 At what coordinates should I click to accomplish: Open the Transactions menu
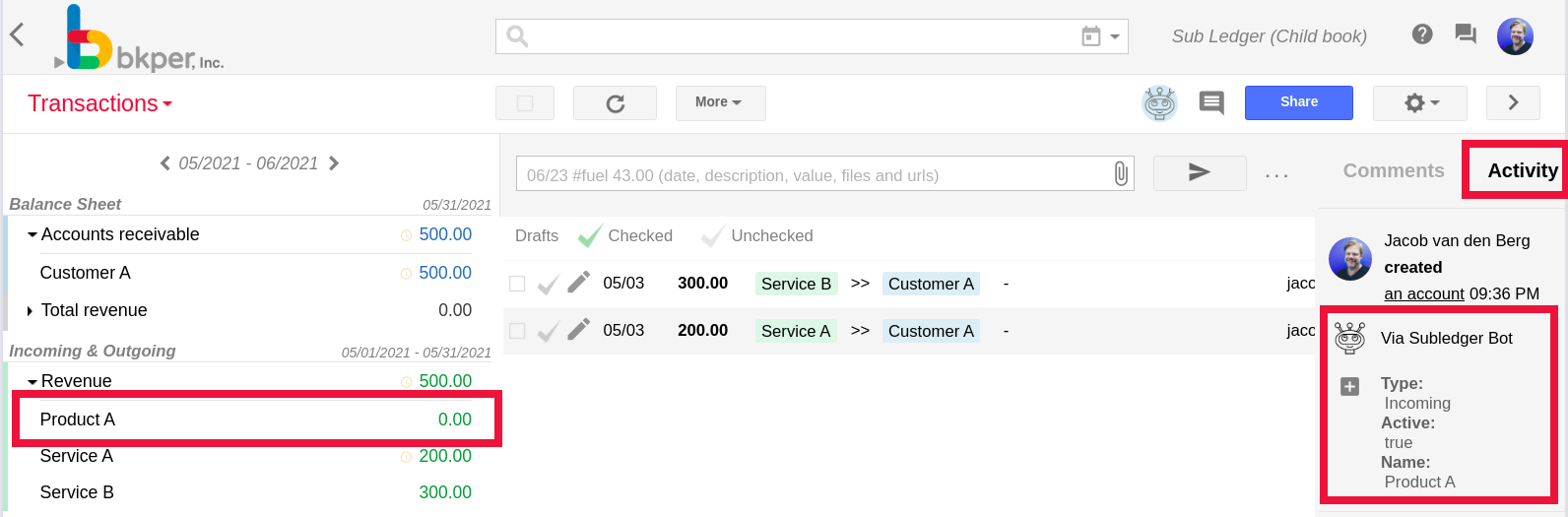coord(99,103)
